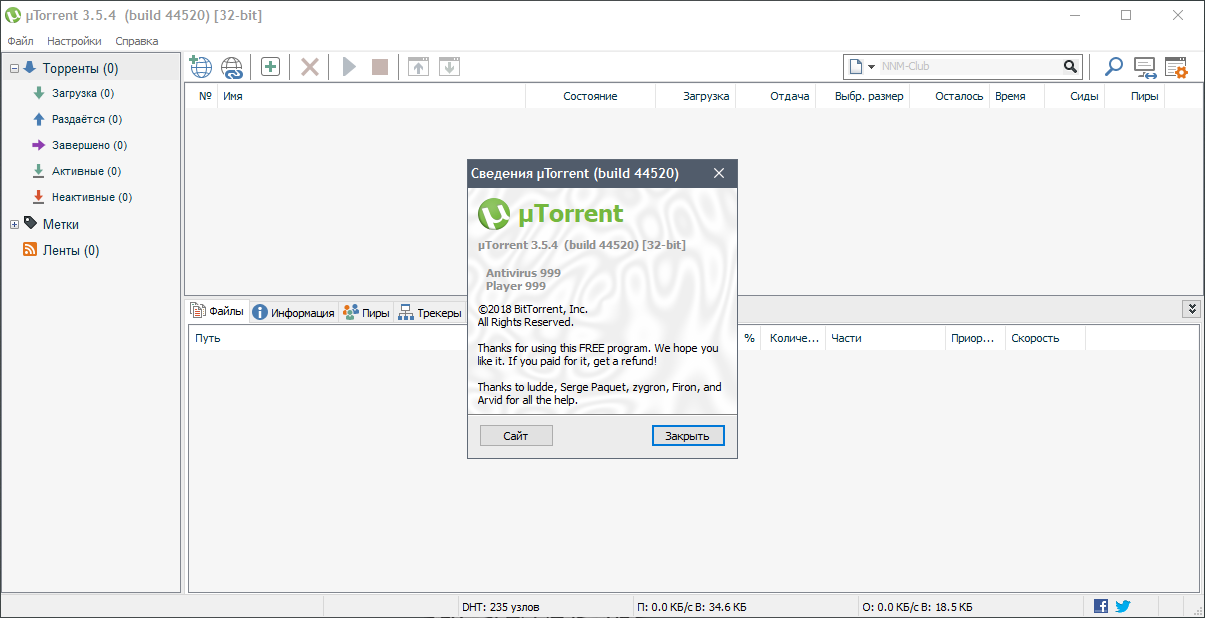Open the Настройки menu
The image size is (1205, 618).
coord(74,41)
